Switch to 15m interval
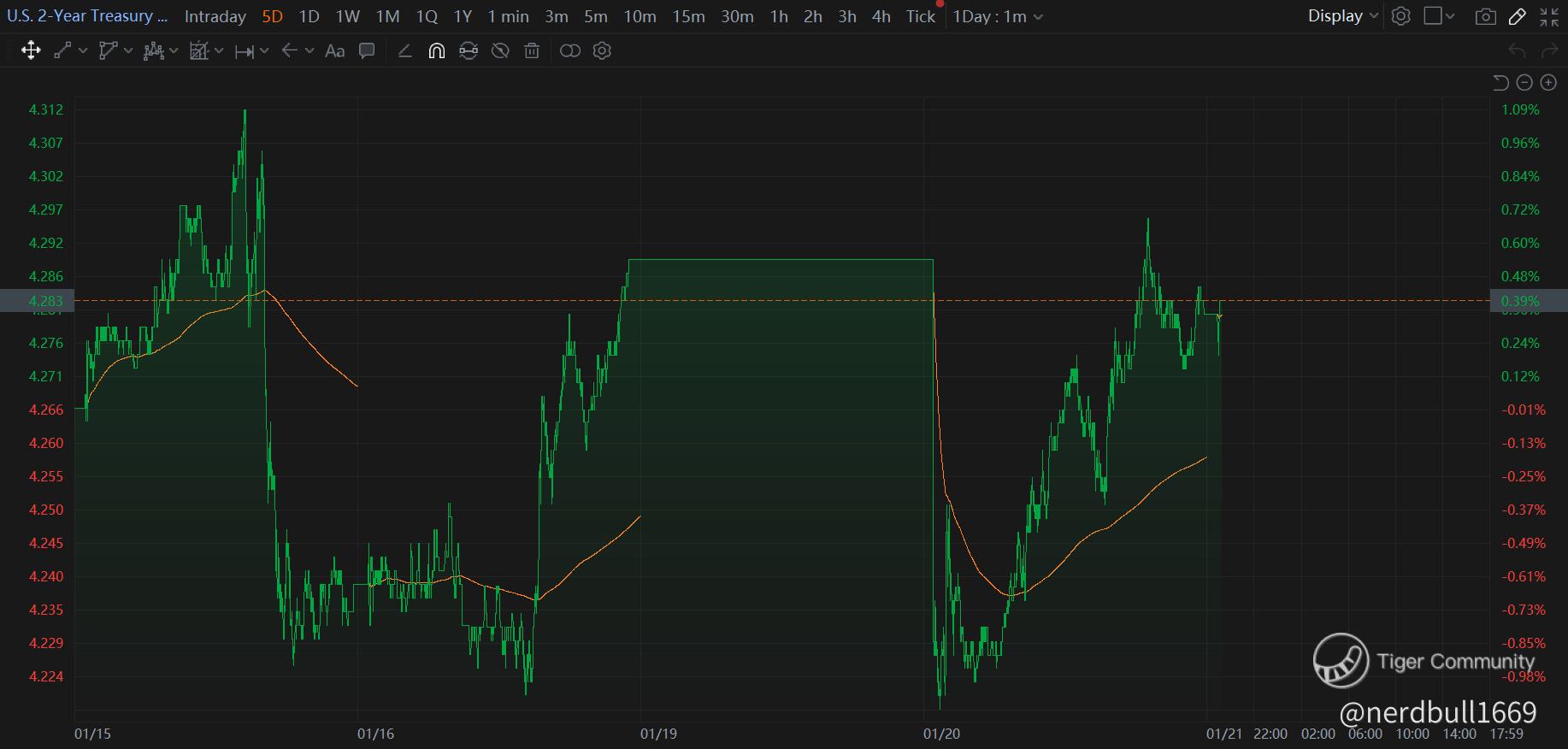The width and height of the screenshot is (1568, 749). 688,16
